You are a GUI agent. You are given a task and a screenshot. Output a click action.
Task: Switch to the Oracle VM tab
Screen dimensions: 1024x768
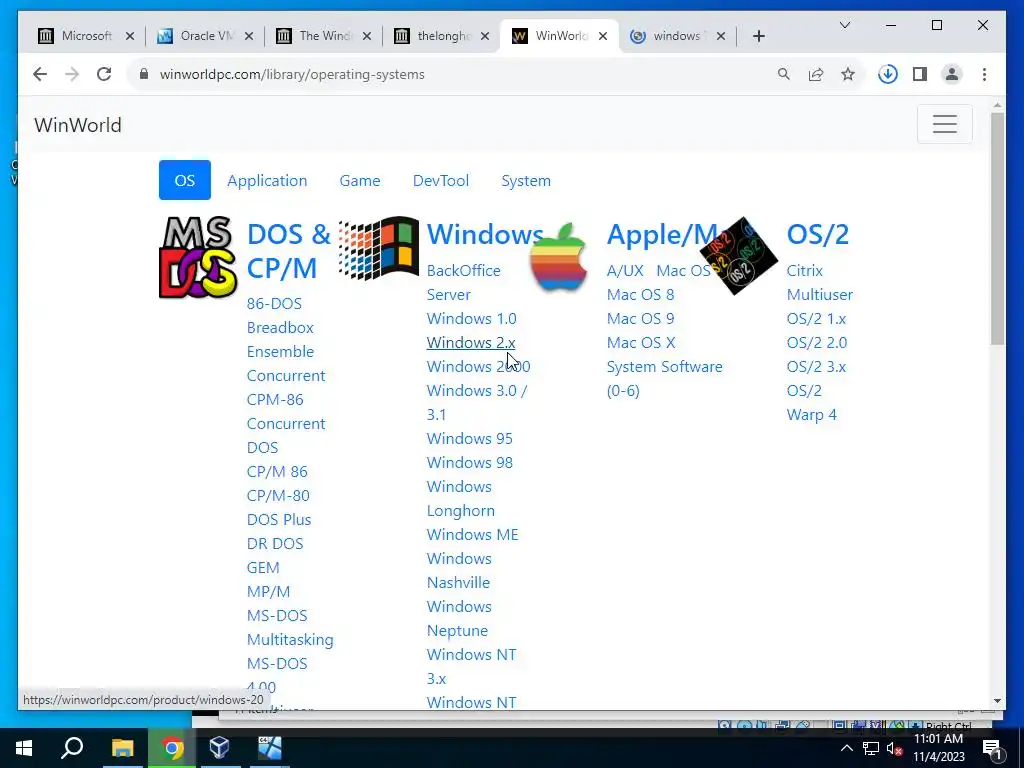206,36
